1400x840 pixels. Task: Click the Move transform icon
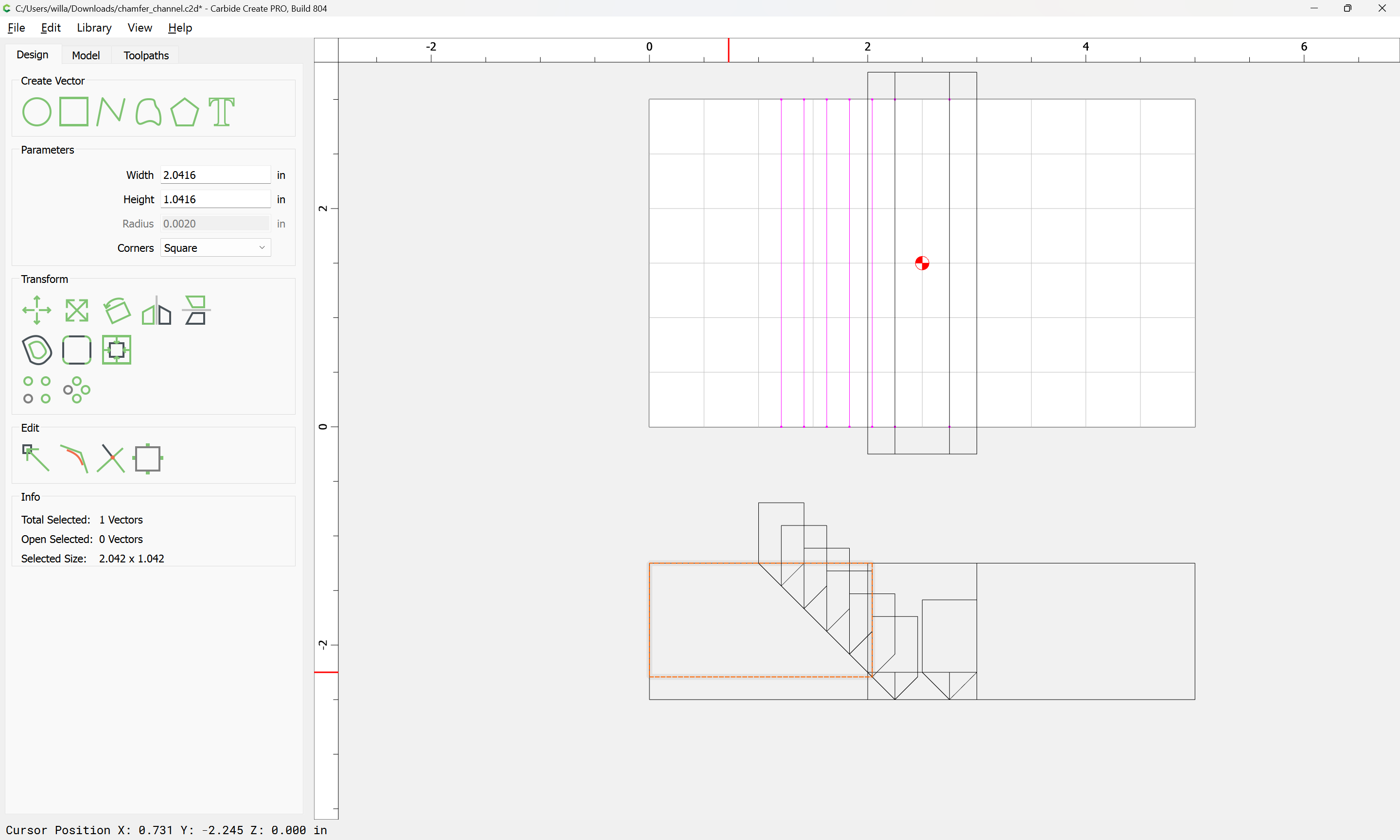tap(37, 310)
